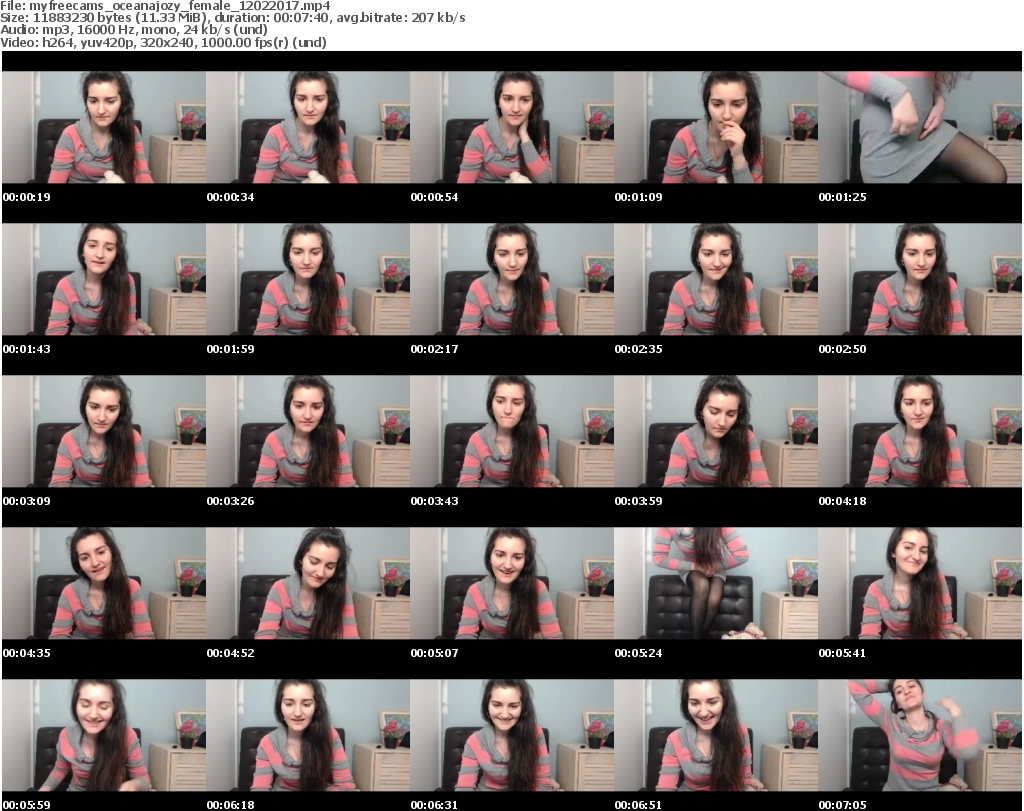Image resolution: width=1024 pixels, height=811 pixels.
Task: Select the thumbnail frame at 00:05:59
Action: 104,735
